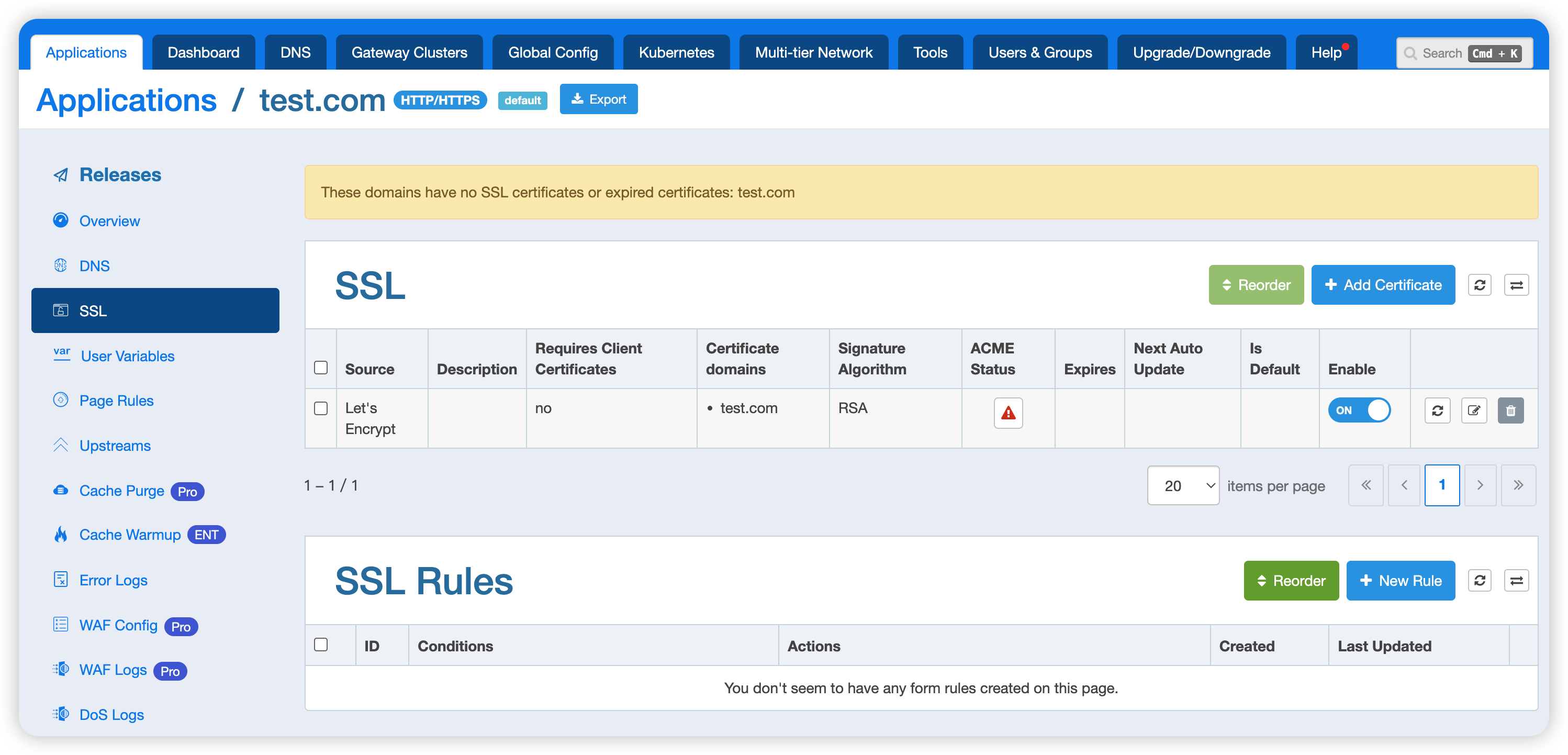
Task: Click the New Rule button
Action: coord(1400,580)
